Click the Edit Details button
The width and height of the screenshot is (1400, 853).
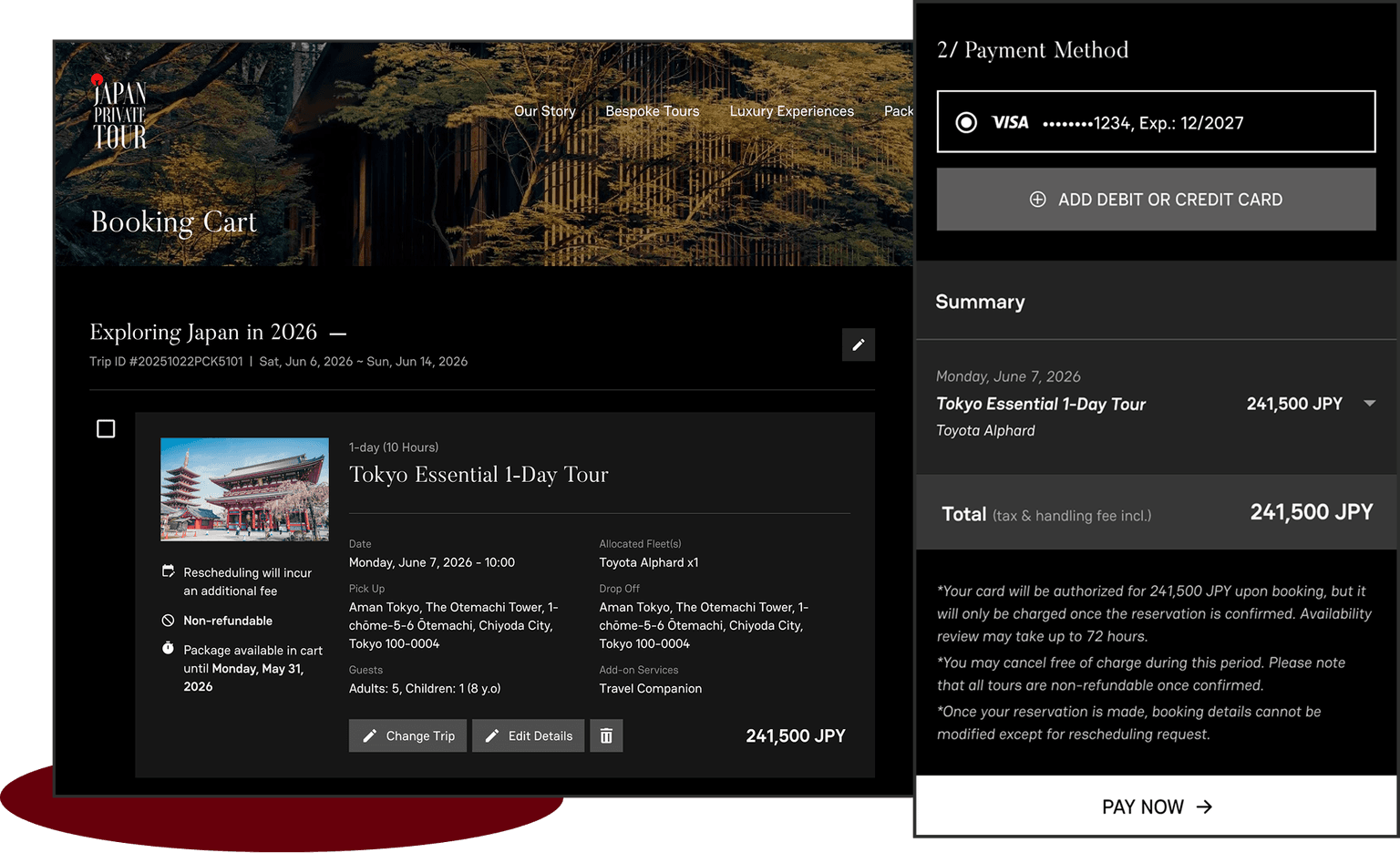tap(529, 735)
